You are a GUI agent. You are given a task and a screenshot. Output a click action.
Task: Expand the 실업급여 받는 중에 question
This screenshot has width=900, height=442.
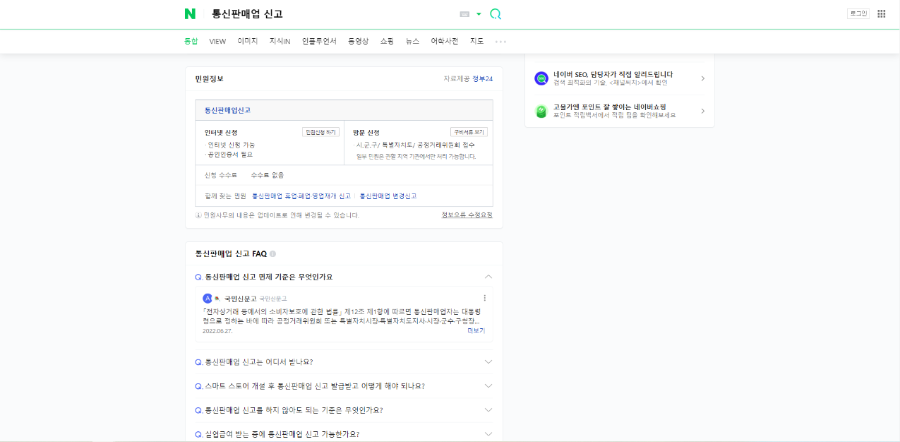click(344, 434)
